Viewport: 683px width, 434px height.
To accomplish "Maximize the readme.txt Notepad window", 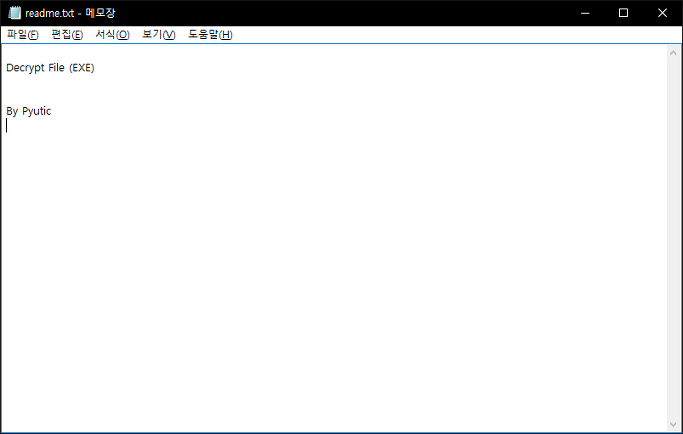I will point(623,13).
